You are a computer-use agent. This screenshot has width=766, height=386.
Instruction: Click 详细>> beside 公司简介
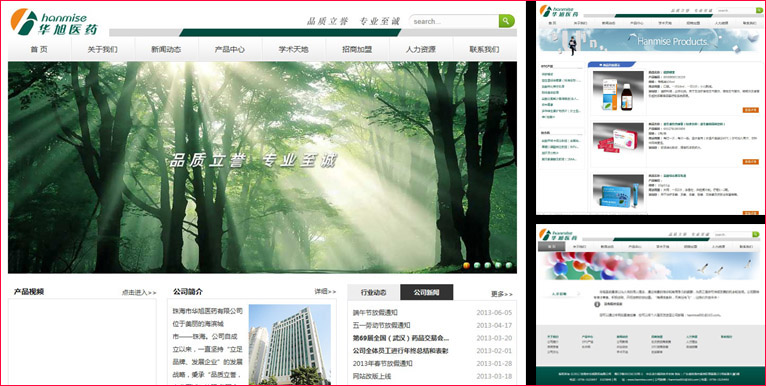pos(325,292)
